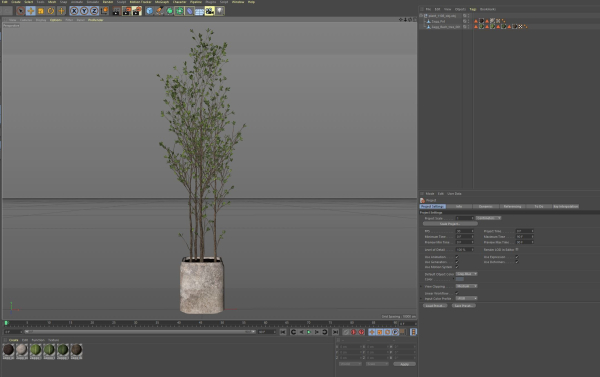The width and height of the screenshot is (600, 377).
Task: Toggle Use Deformers checkbox
Action: 517,262
